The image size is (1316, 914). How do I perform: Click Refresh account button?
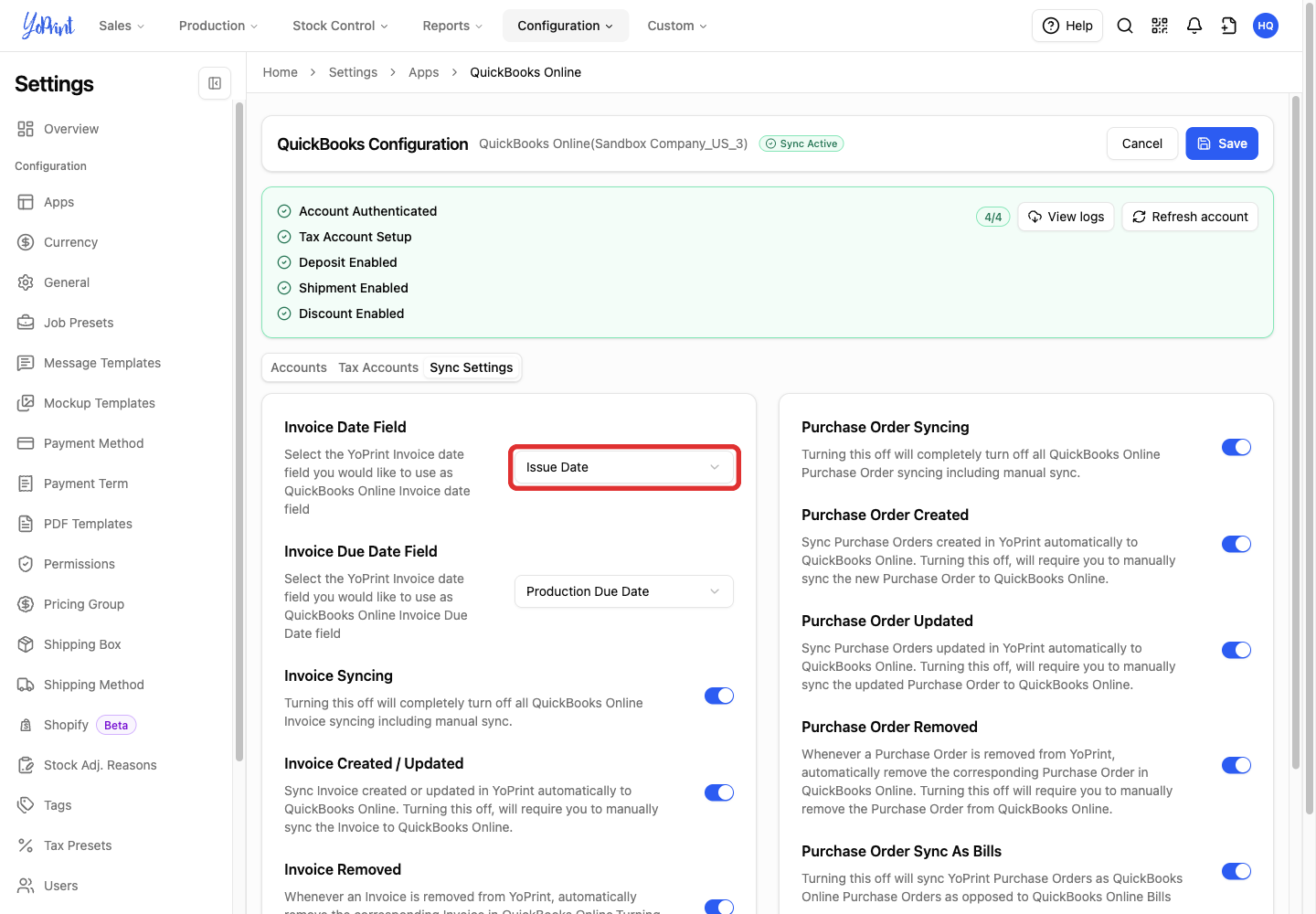click(1190, 217)
